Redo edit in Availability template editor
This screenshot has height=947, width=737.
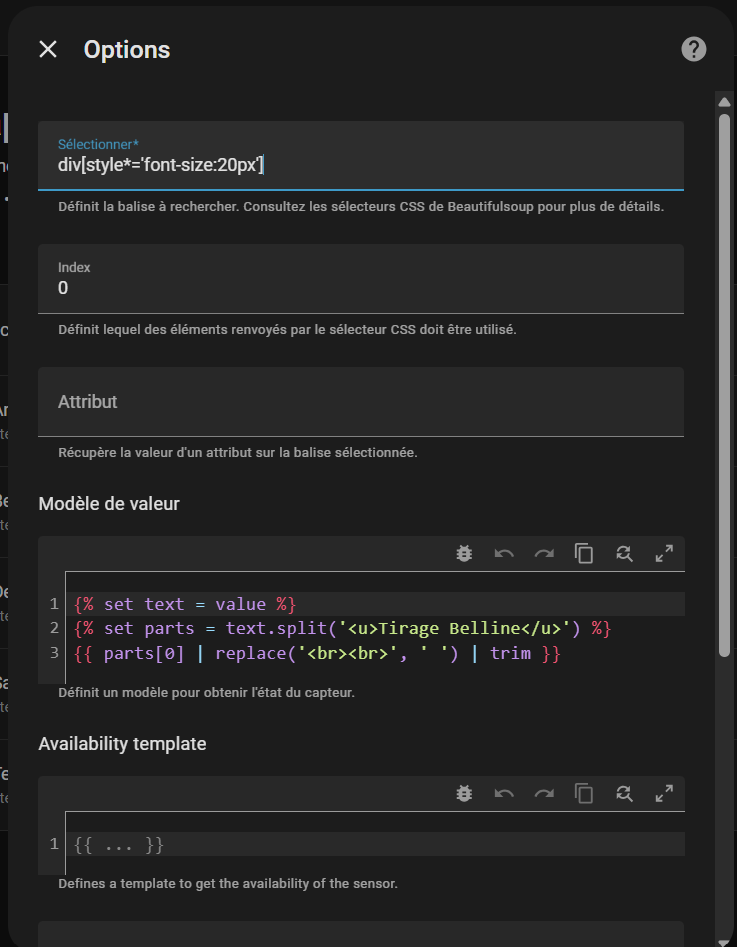(x=544, y=793)
